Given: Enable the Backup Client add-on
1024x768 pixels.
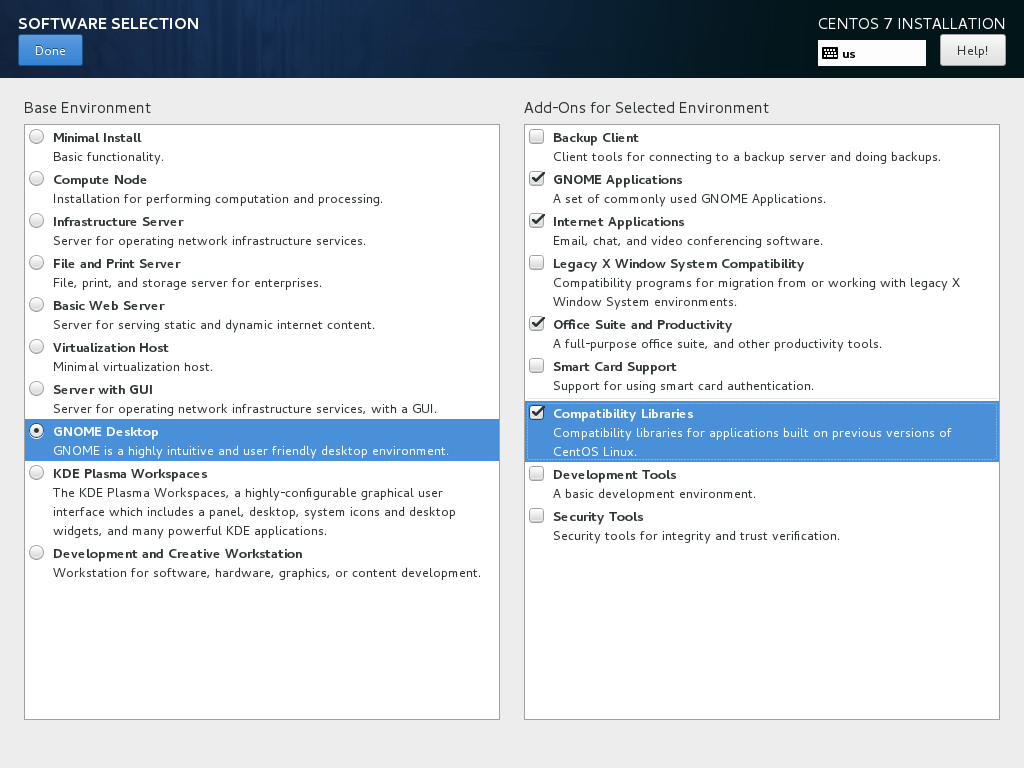Looking at the screenshot, I should (536, 136).
